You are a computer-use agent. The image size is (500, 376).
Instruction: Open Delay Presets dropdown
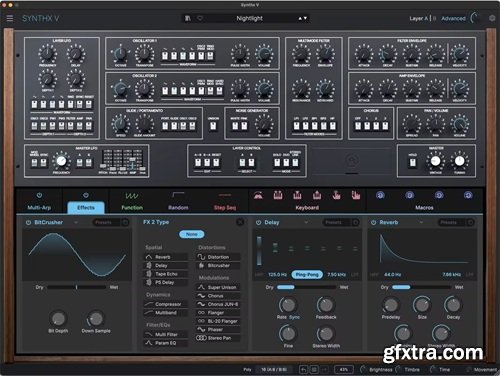pos(337,222)
